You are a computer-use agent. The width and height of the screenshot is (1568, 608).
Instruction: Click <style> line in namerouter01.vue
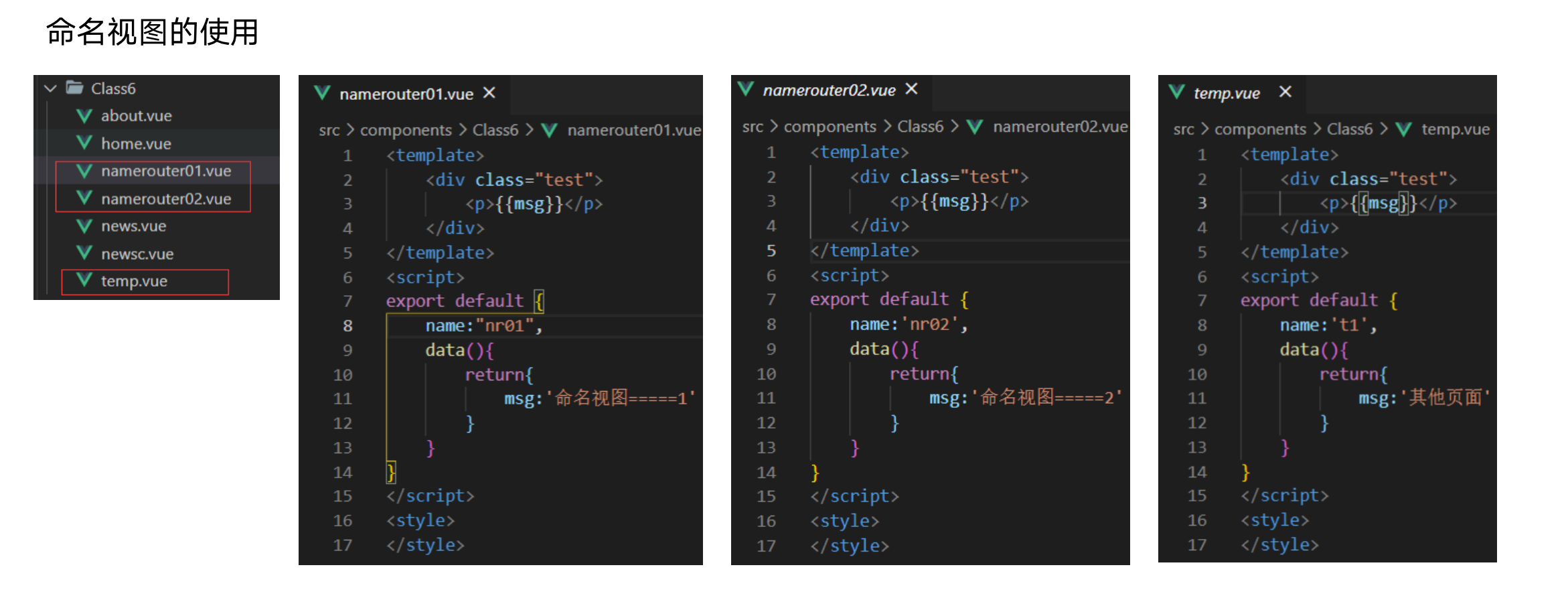point(420,521)
